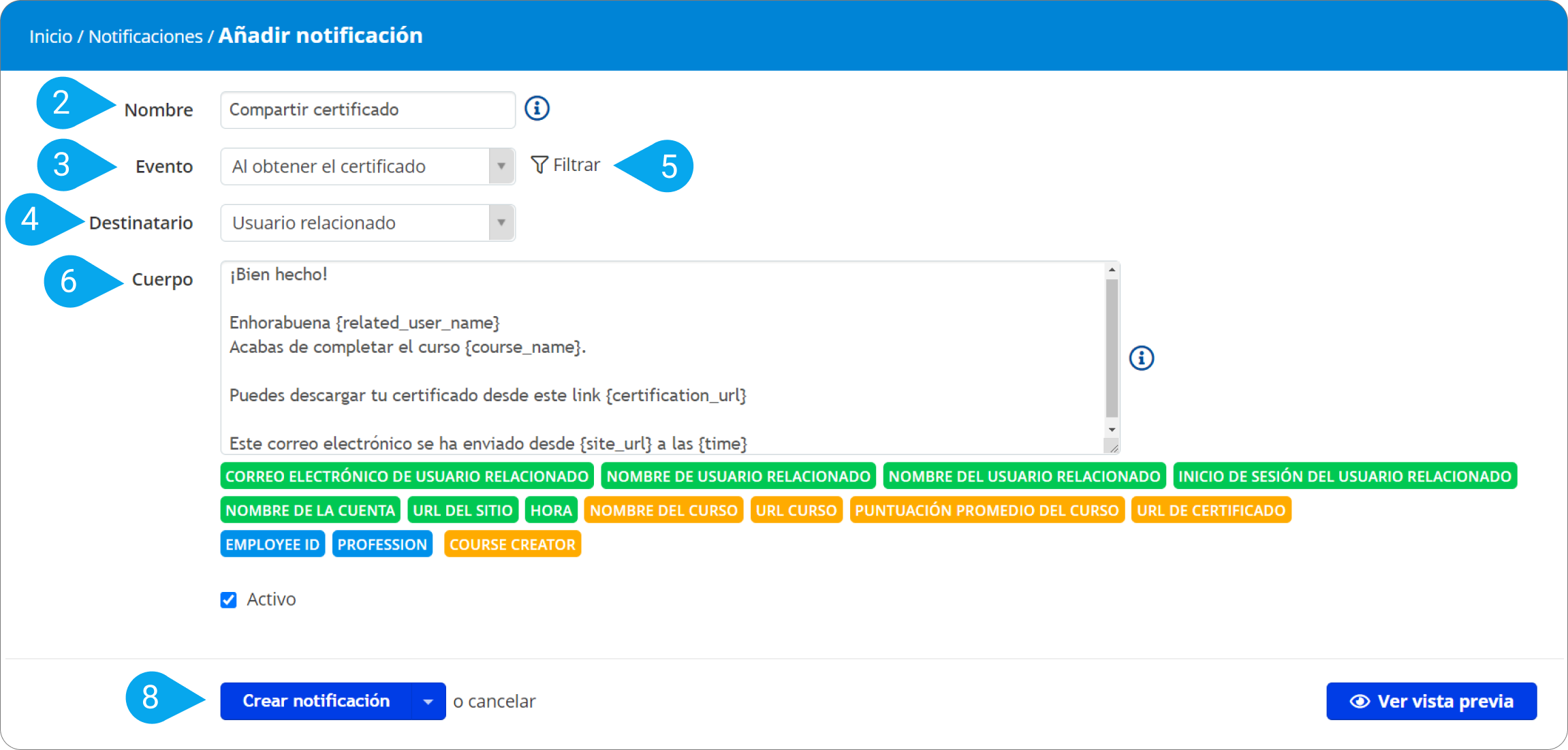Go to Inicio breadcrumb

pos(50,36)
